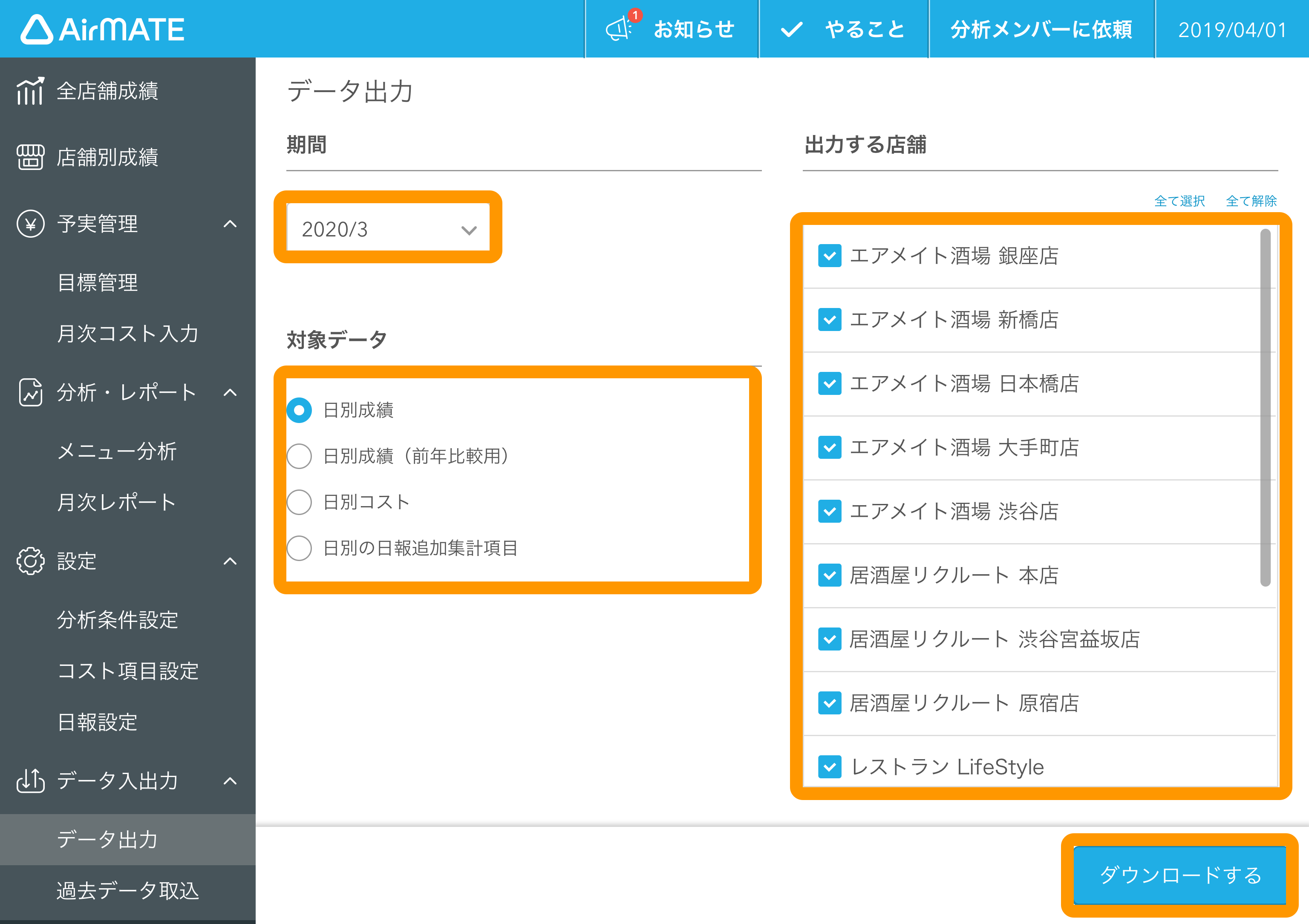Open the お知らせ notifications tab
1309x924 pixels.
672,29
